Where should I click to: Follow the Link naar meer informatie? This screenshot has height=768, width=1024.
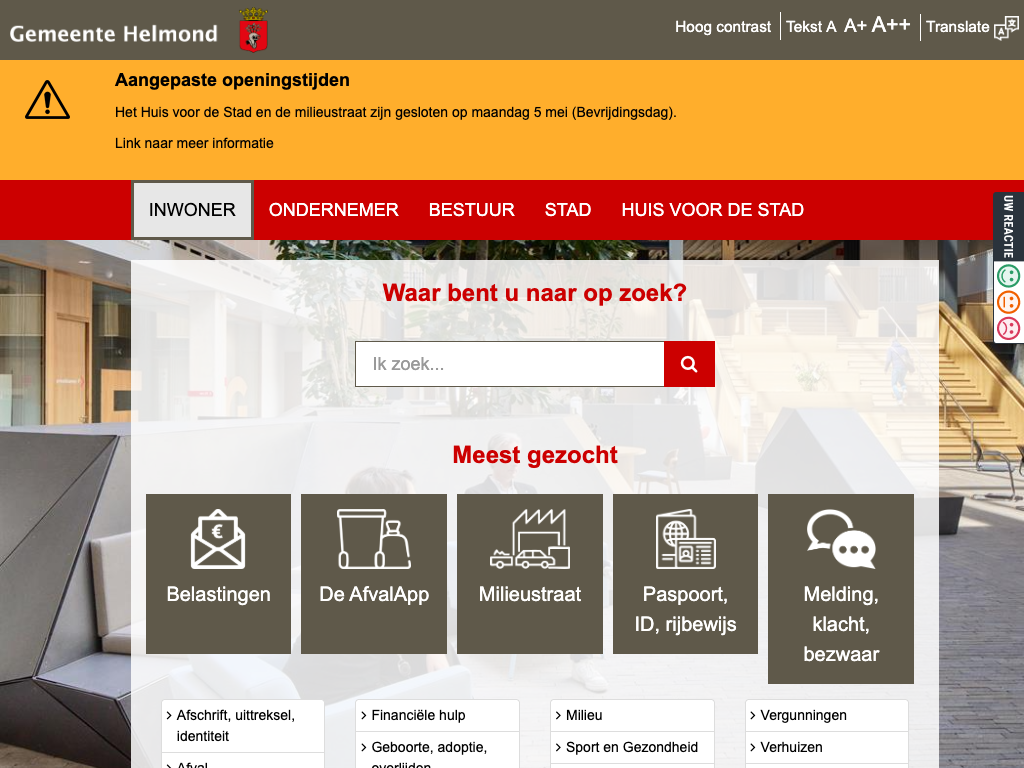tap(194, 143)
